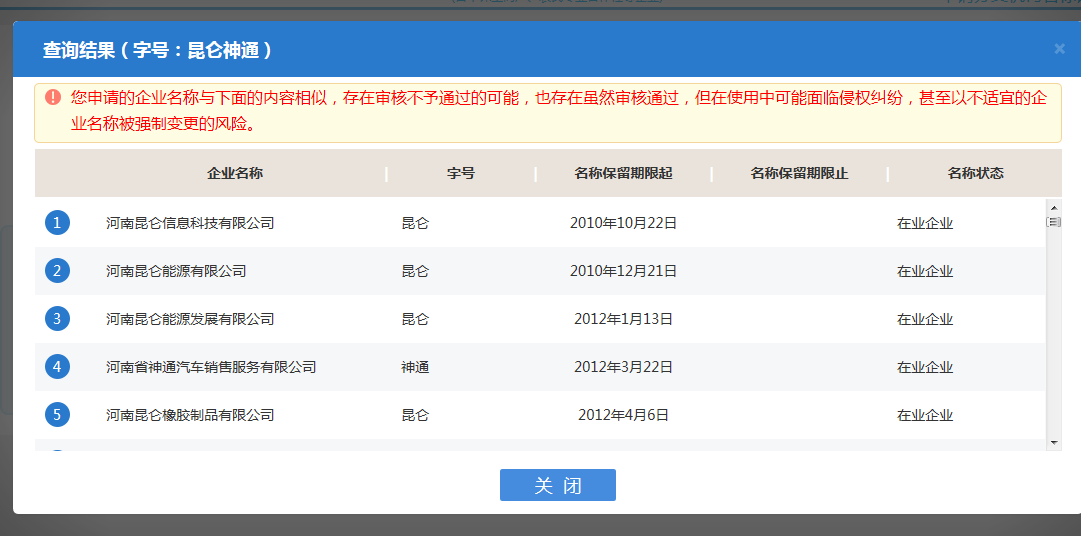Screen dimensions: 1081x536
Task: Open 河南省神通汽车销售服务有限公司 entry
Action: click(211, 367)
